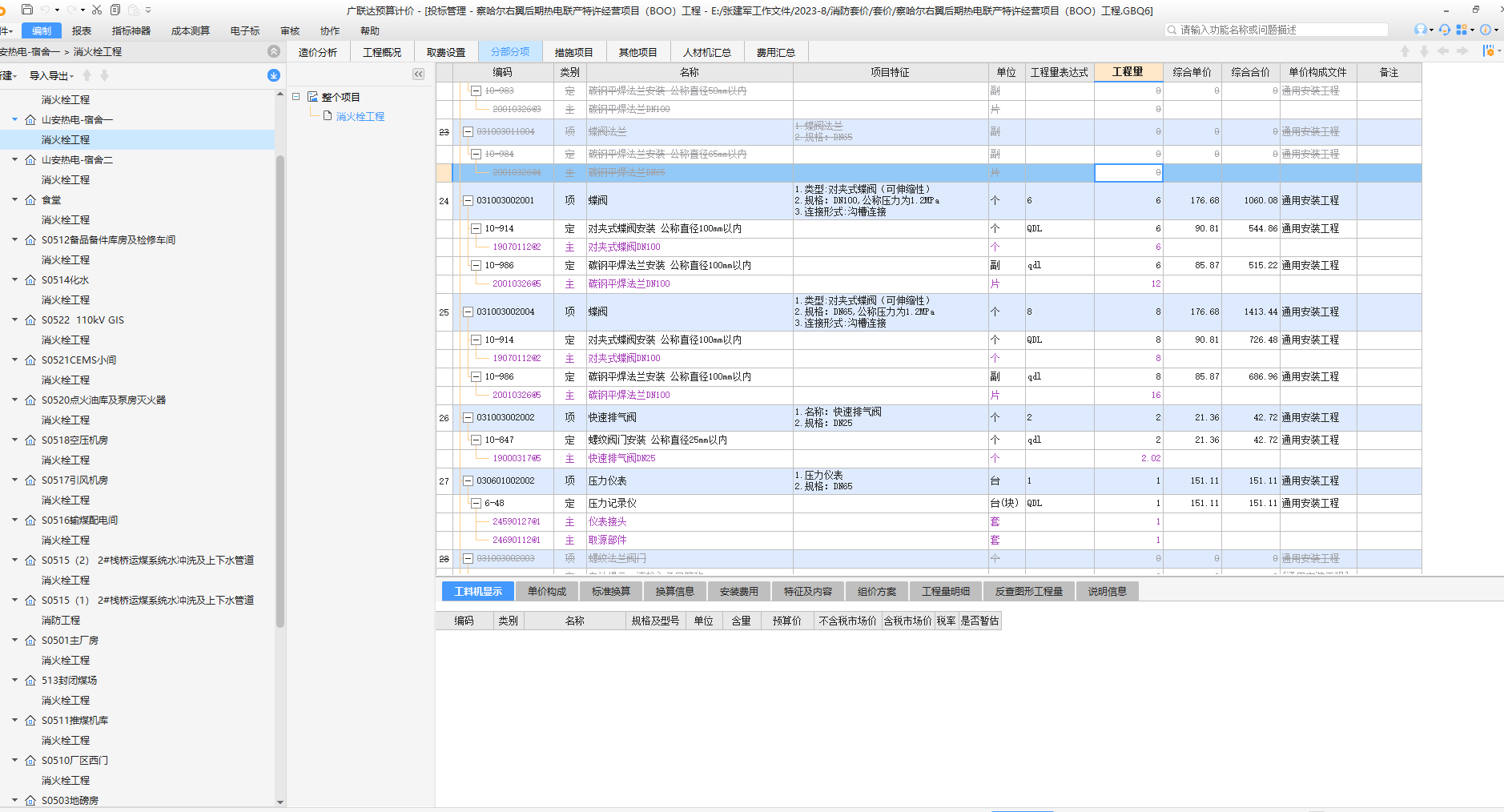
Task: Click the Save icon in quick access toolbar
Action: (x=27, y=10)
